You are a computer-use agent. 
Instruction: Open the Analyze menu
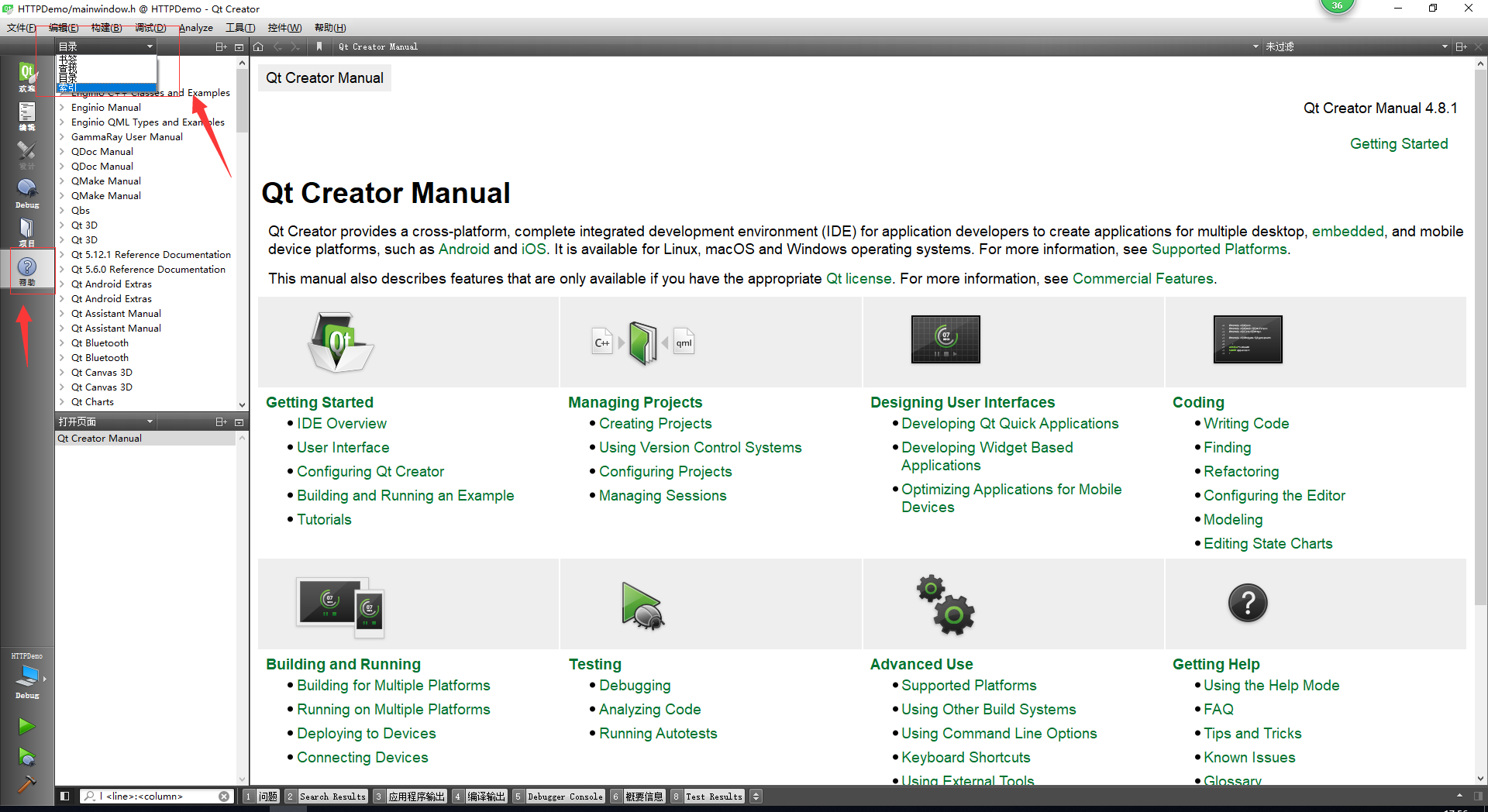(x=196, y=28)
